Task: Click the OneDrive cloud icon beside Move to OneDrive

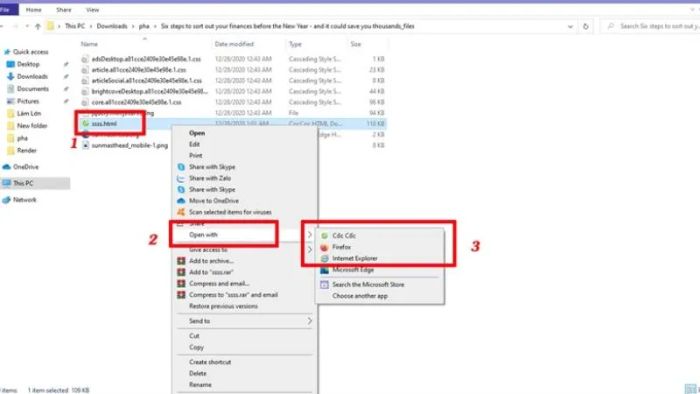Action: click(181, 201)
